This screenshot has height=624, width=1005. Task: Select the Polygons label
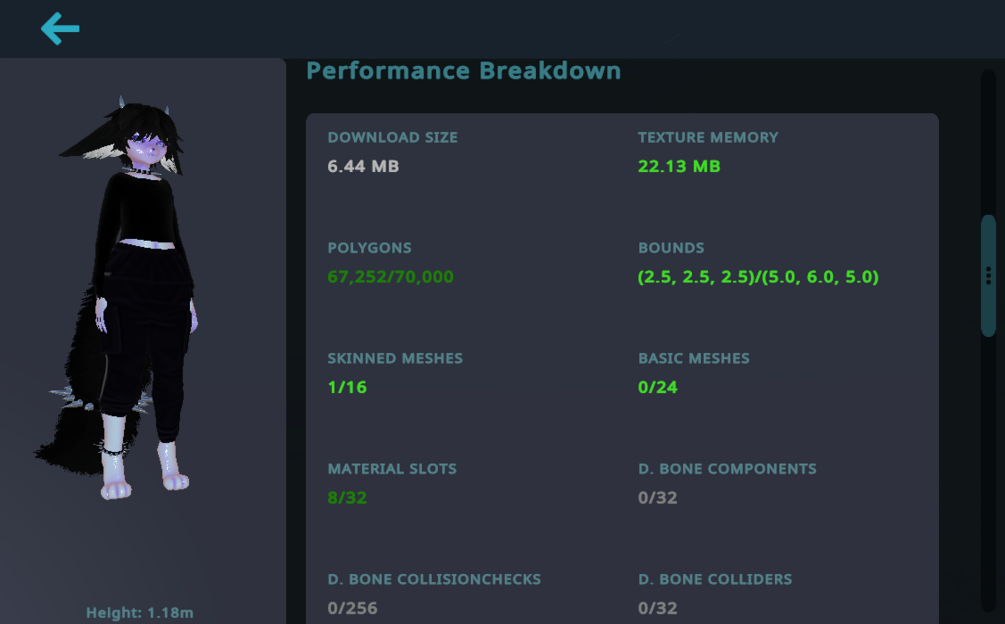(x=369, y=248)
